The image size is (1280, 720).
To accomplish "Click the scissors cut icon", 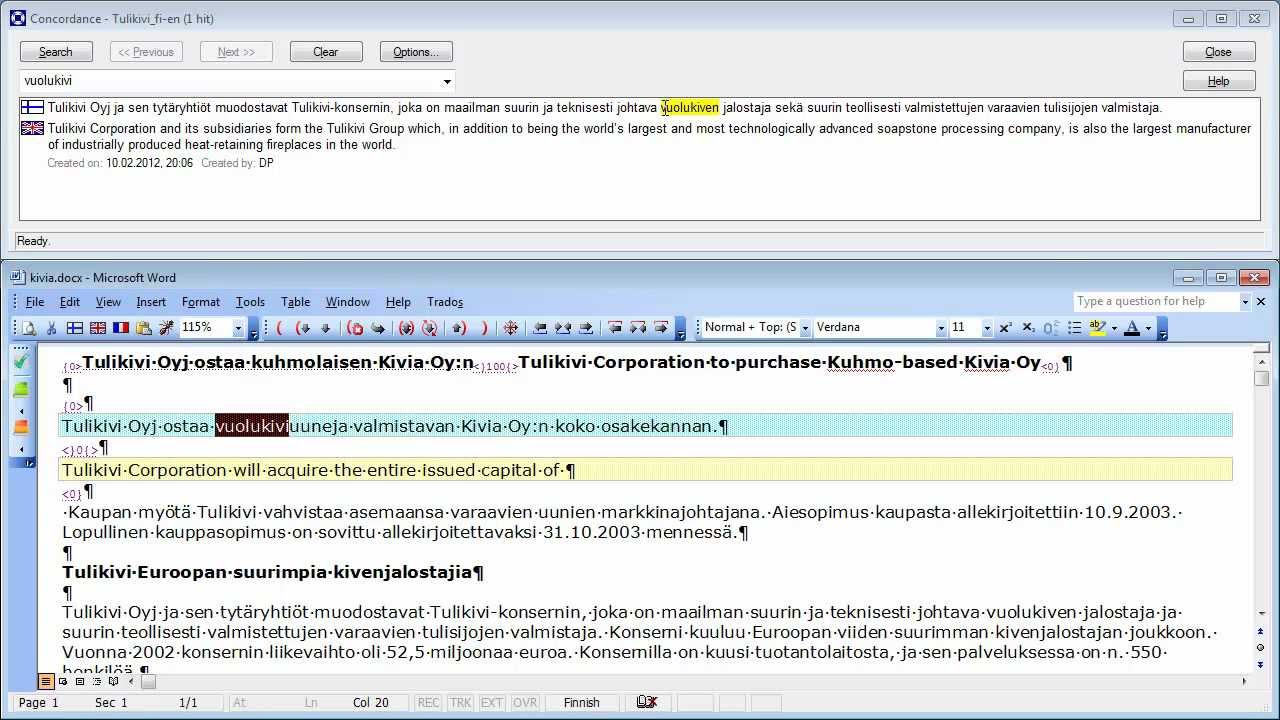I will pyautogui.click(x=51, y=327).
